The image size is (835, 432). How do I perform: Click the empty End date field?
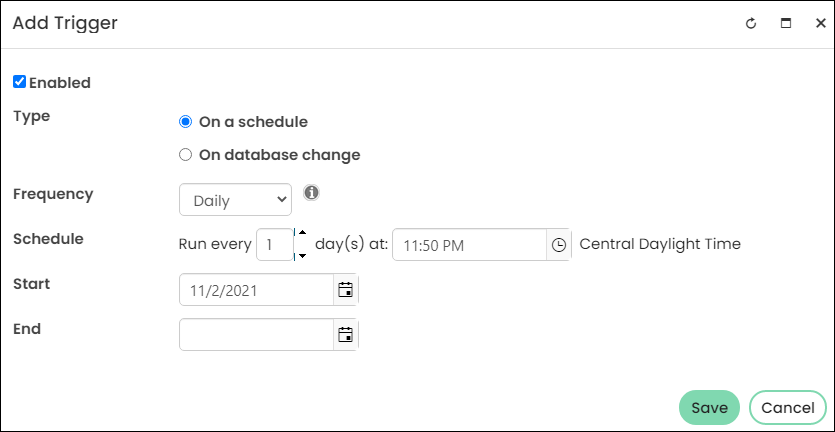[257, 335]
